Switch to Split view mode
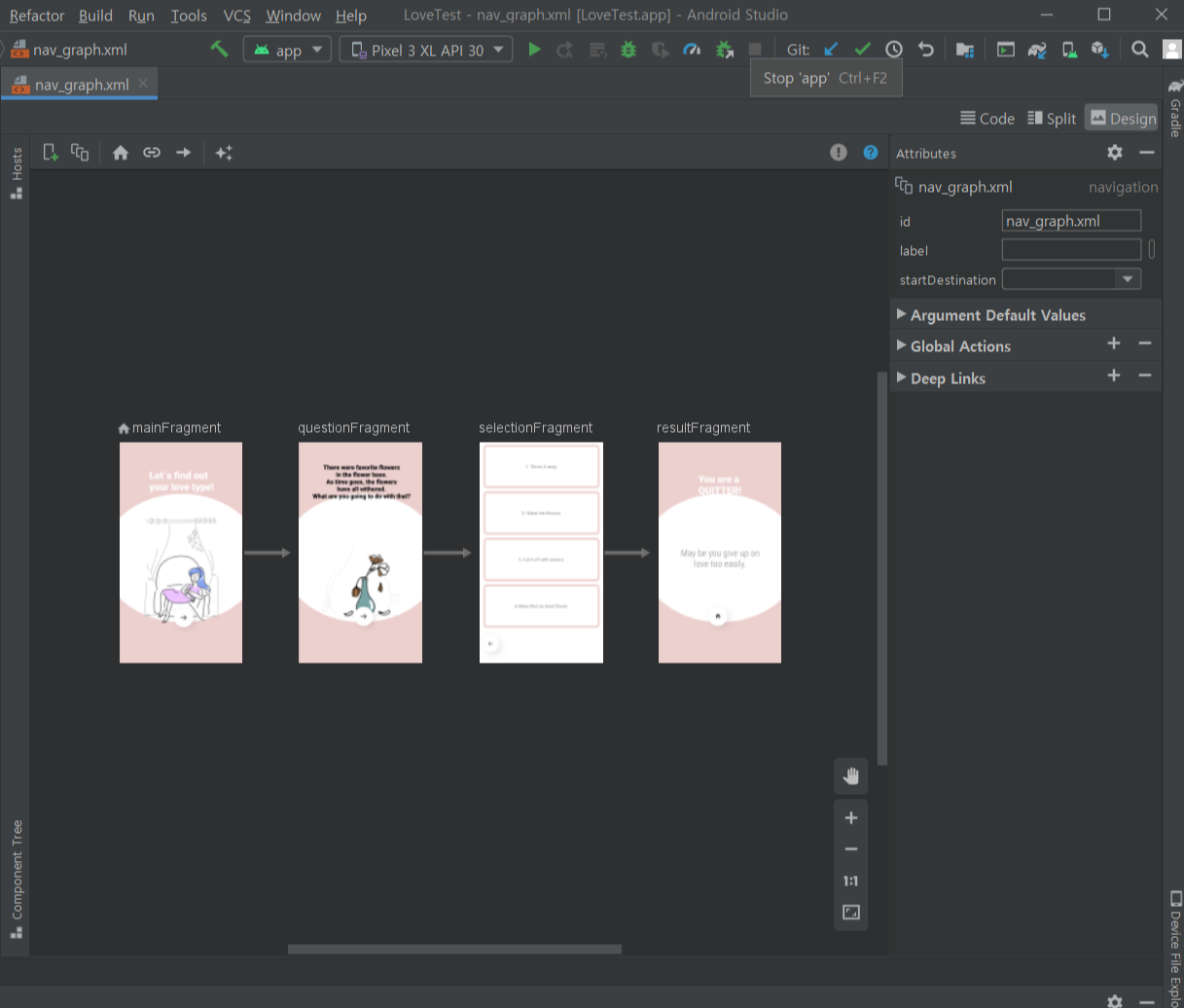Screen dimensions: 1184x1008 coord(1052,118)
